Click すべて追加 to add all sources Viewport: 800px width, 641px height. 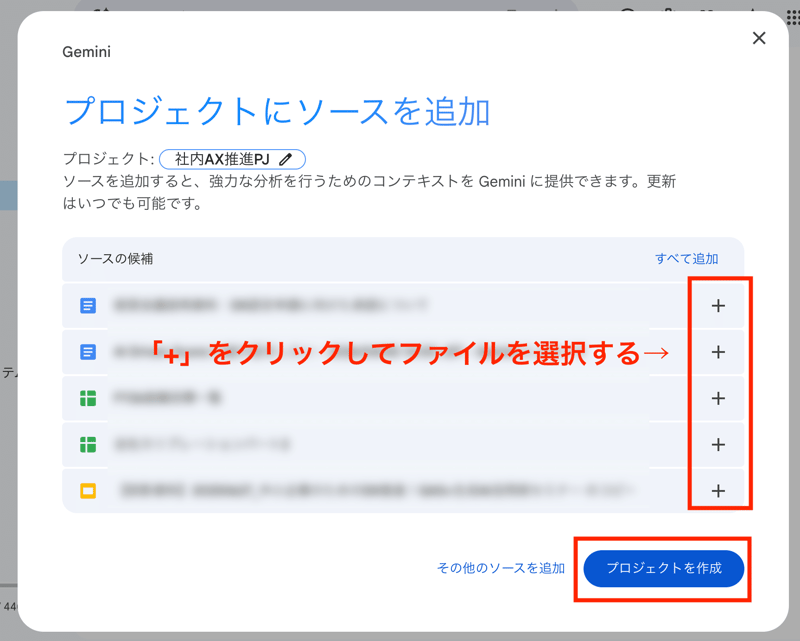point(687,259)
